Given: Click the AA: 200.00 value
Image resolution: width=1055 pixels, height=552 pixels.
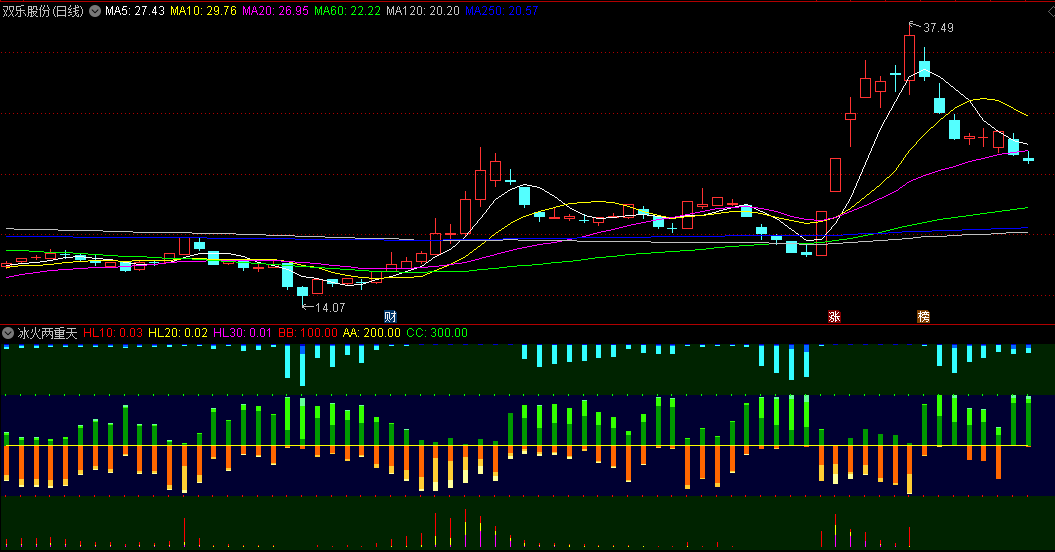Looking at the screenshot, I should pos(371,333).
